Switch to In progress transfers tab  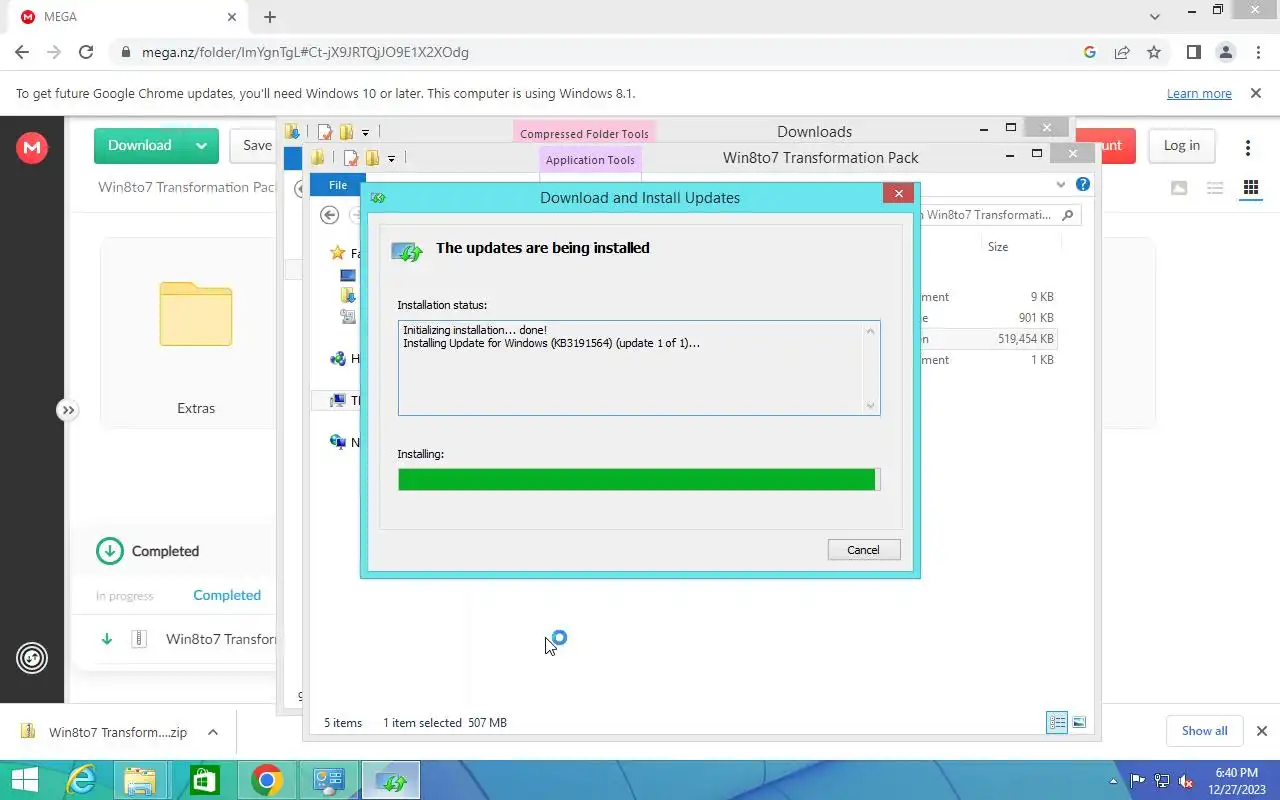125,596
